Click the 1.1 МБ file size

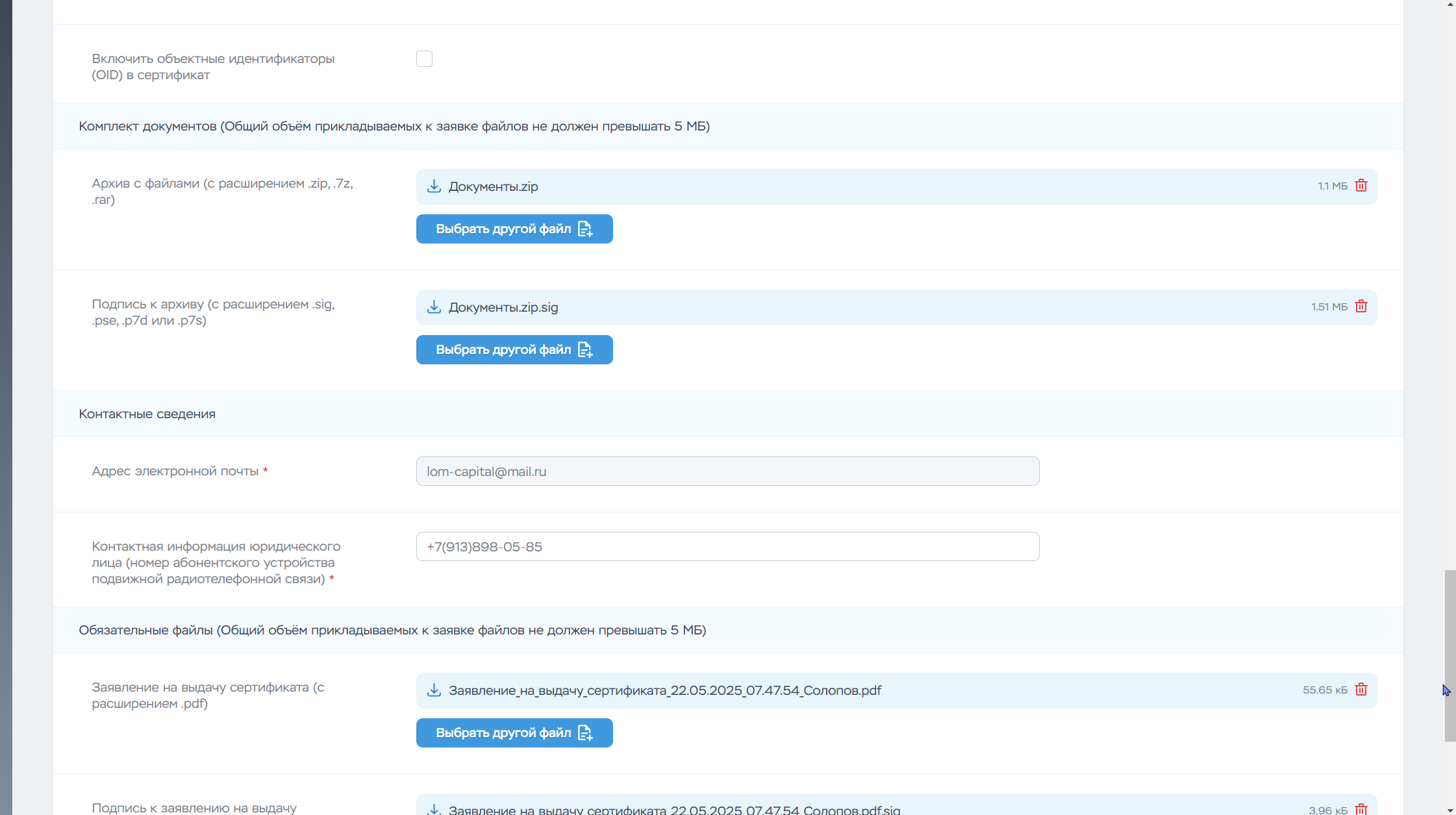[x=1333, y=186]
